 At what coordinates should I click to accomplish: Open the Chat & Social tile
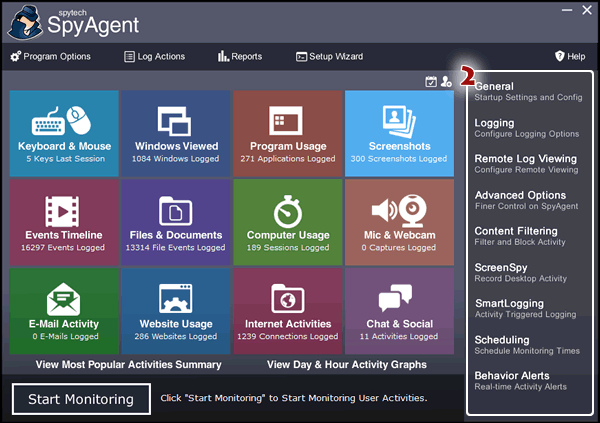coord(399,310)
